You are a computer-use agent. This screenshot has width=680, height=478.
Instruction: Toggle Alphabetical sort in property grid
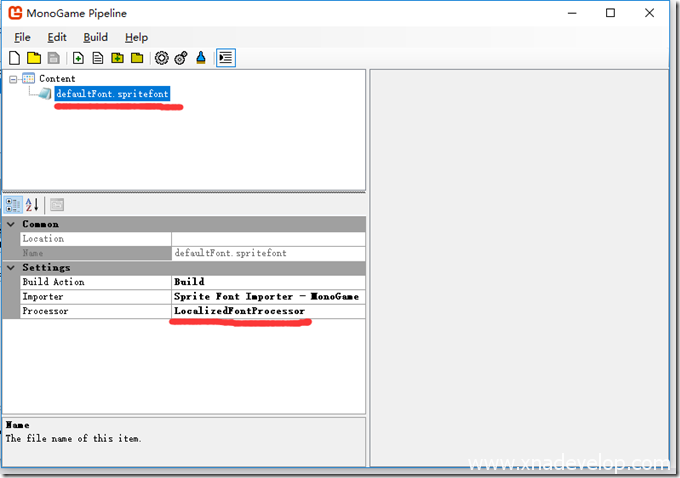pos(32,205)
